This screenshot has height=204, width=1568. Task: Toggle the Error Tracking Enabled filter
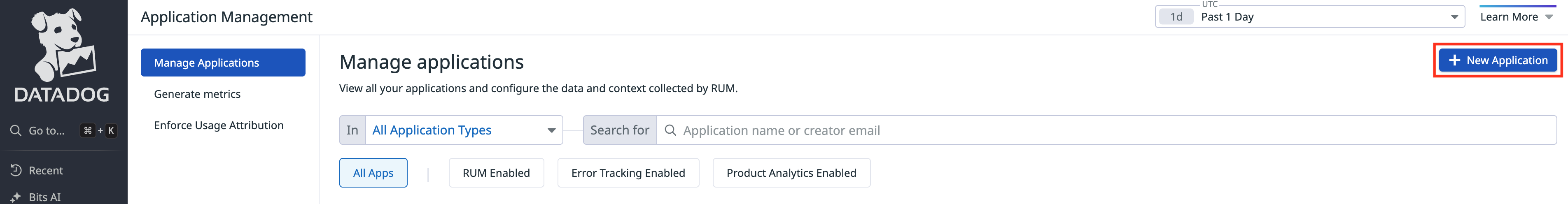coord(628,173)
